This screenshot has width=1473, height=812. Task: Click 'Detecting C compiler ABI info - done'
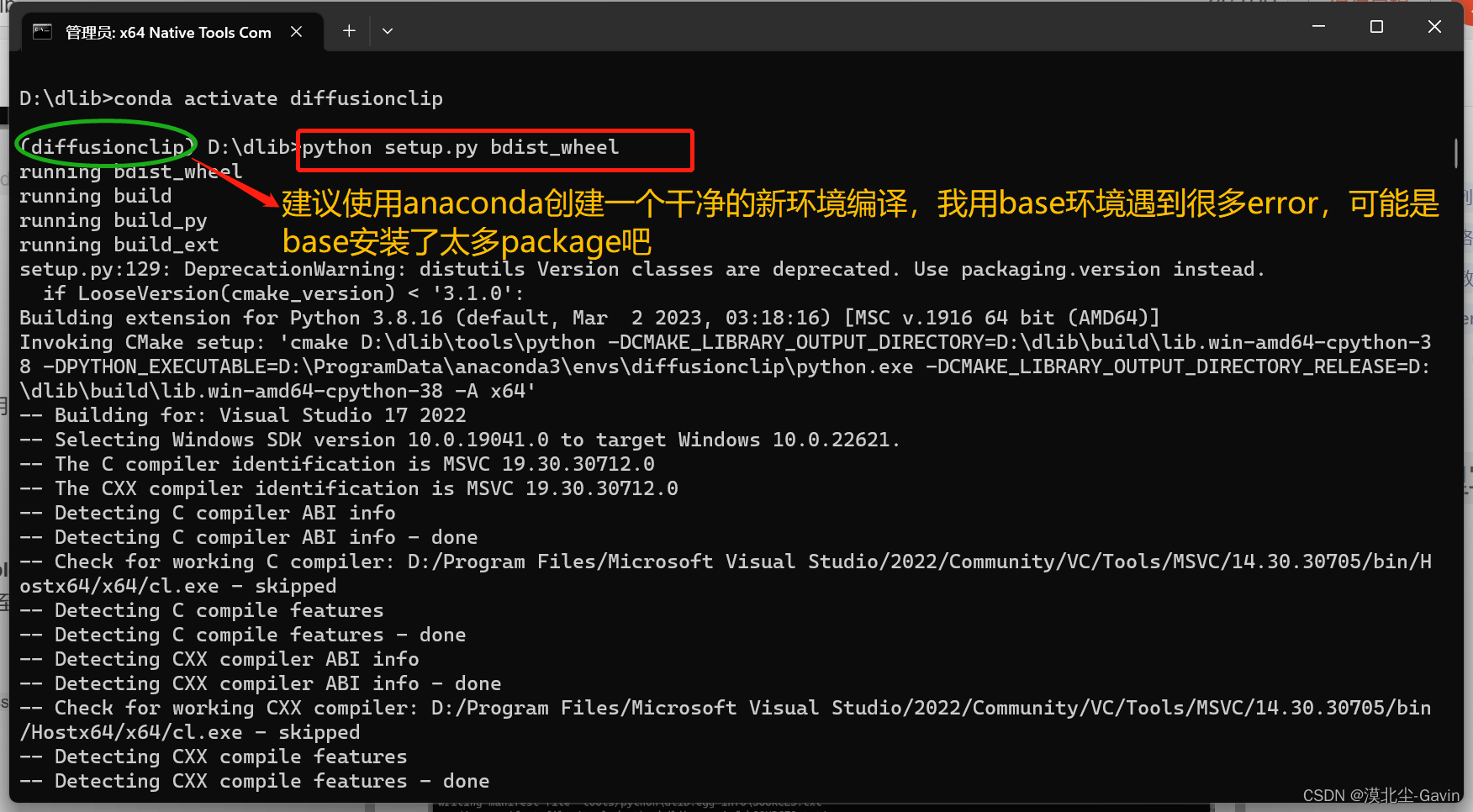tap(249, 537)
